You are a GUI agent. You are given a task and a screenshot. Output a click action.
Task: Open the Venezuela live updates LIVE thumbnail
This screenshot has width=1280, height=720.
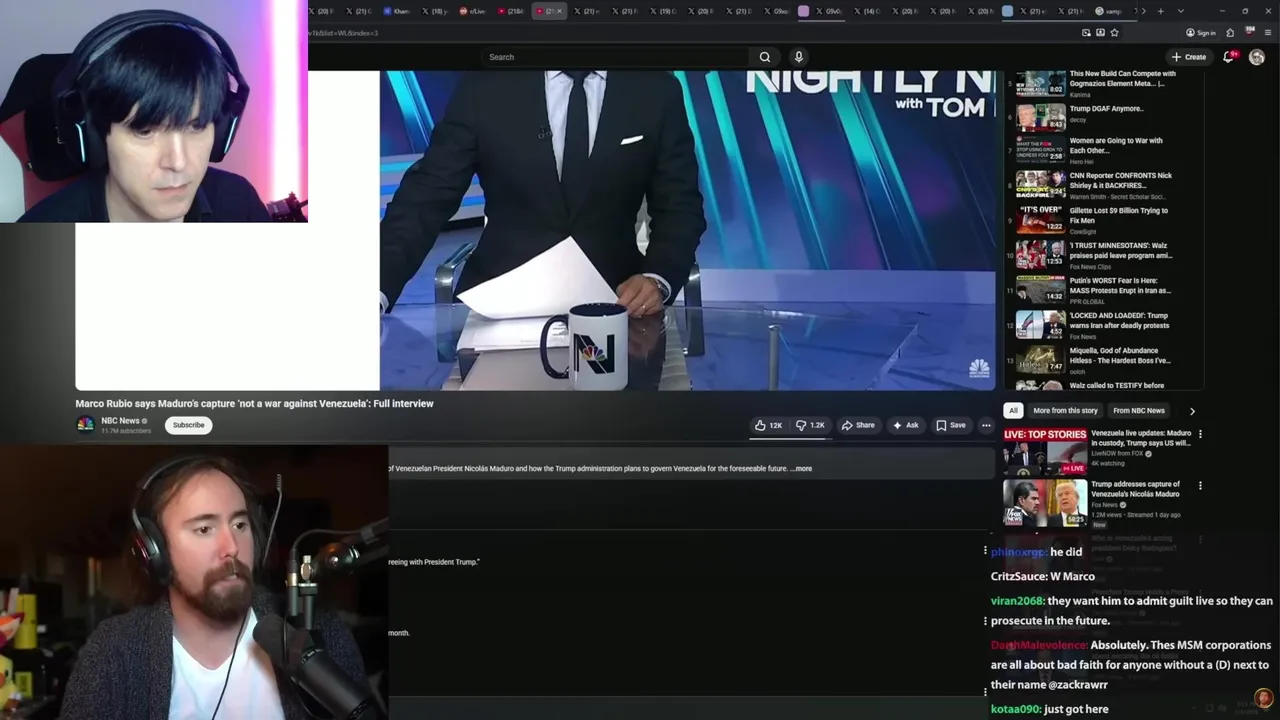1045,452
